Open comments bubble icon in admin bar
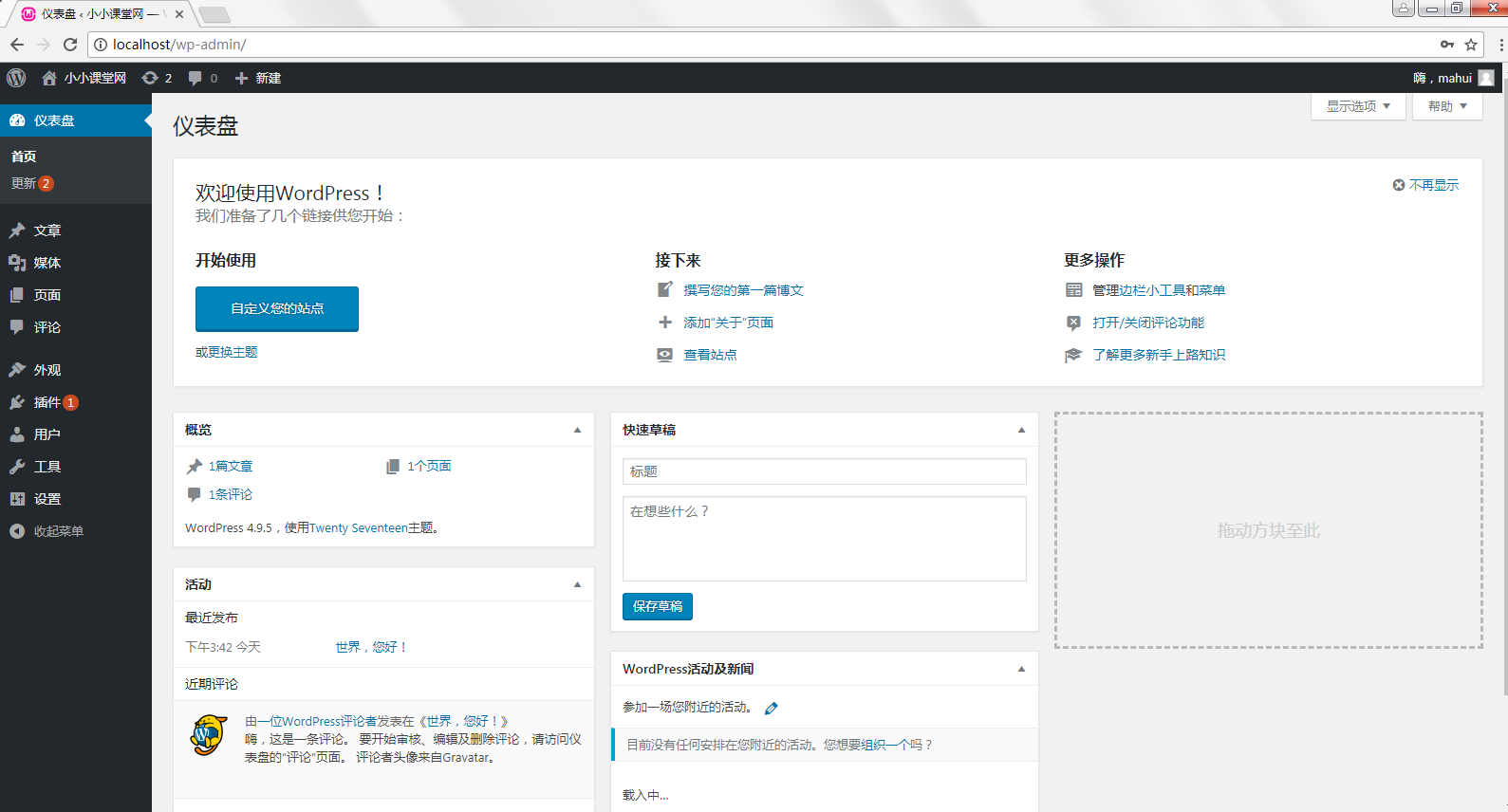 195,78
